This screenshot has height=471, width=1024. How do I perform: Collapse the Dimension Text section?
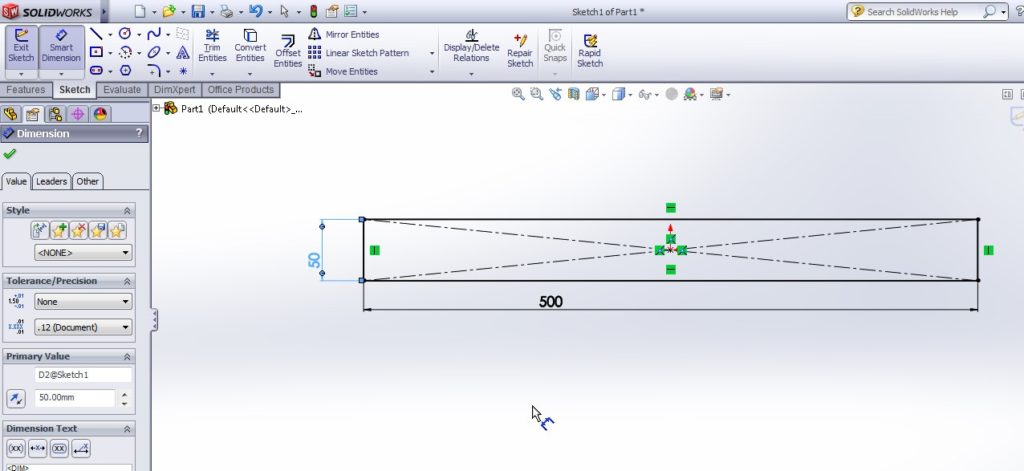pos(127,429)
